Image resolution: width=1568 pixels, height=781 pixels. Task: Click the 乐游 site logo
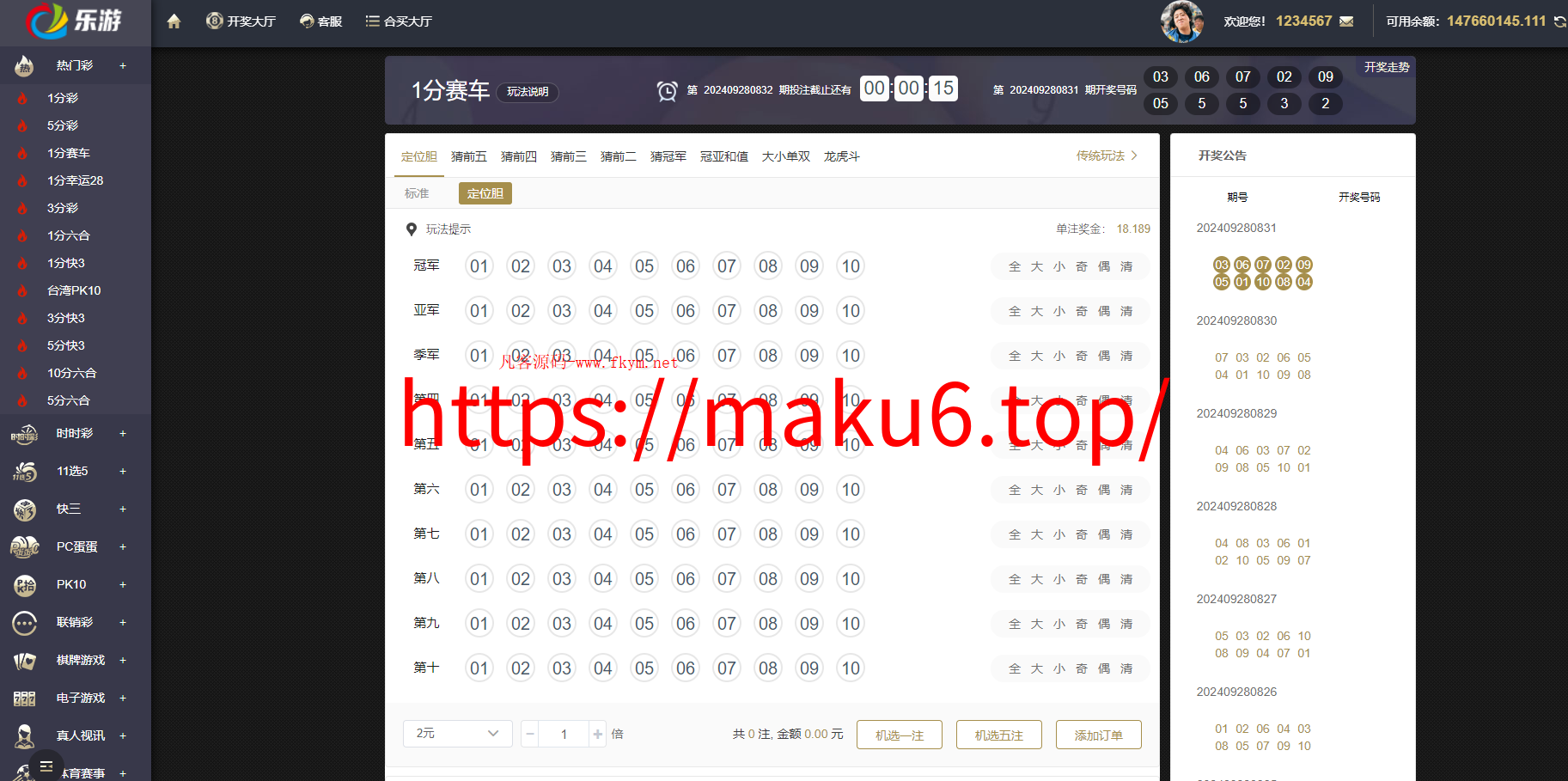pyautogui.click(x=74, y=21)
